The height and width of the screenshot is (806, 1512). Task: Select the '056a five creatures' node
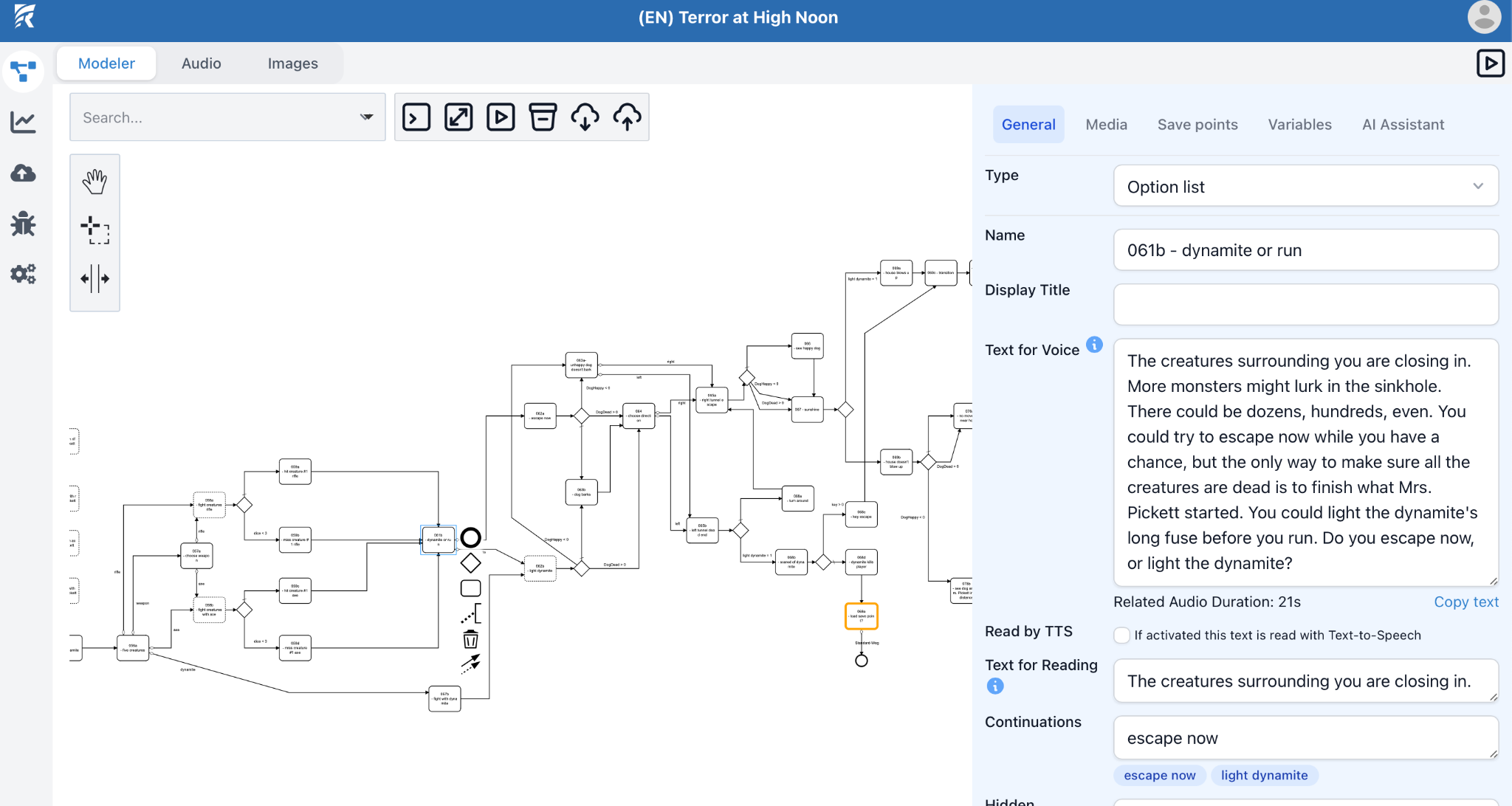pos(133,648)
